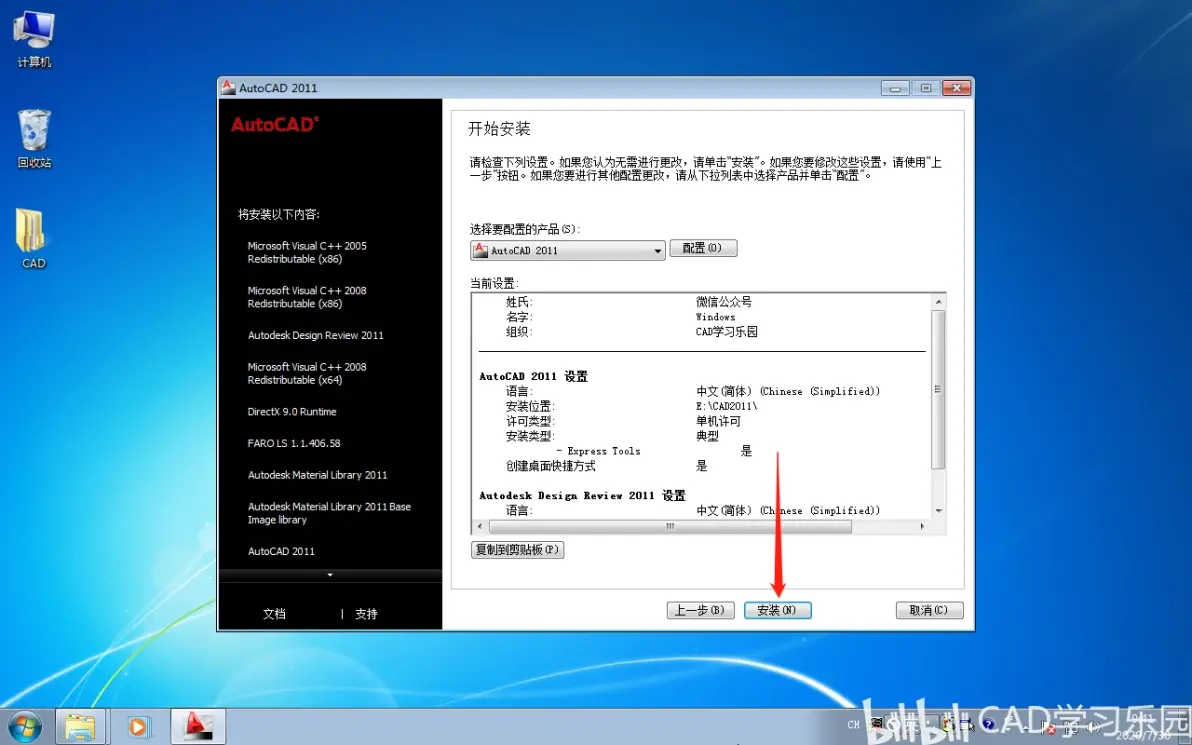Select DirectX 9.0 Runtime entry
This screenshot has height=745, width=1192.
pos(292,412)
